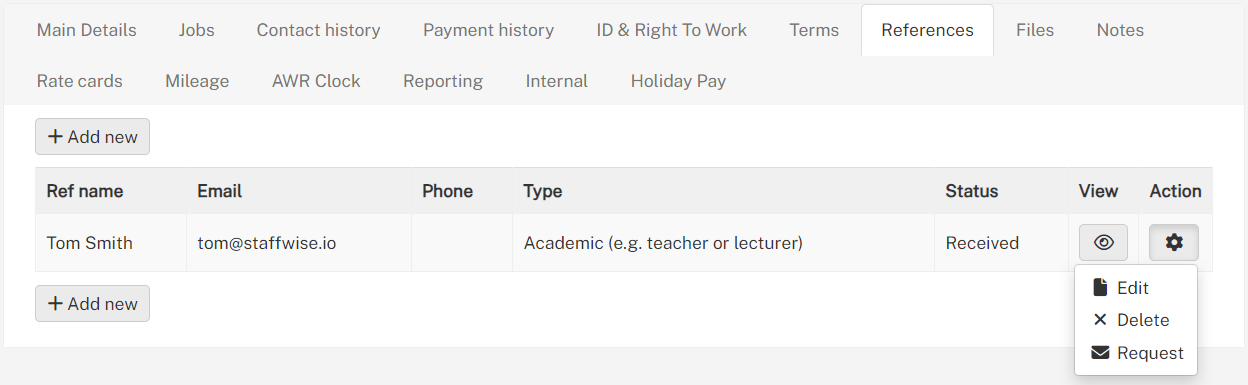The image size is (1248, 385).
Task: Click top Add new button
Action: 92,137
